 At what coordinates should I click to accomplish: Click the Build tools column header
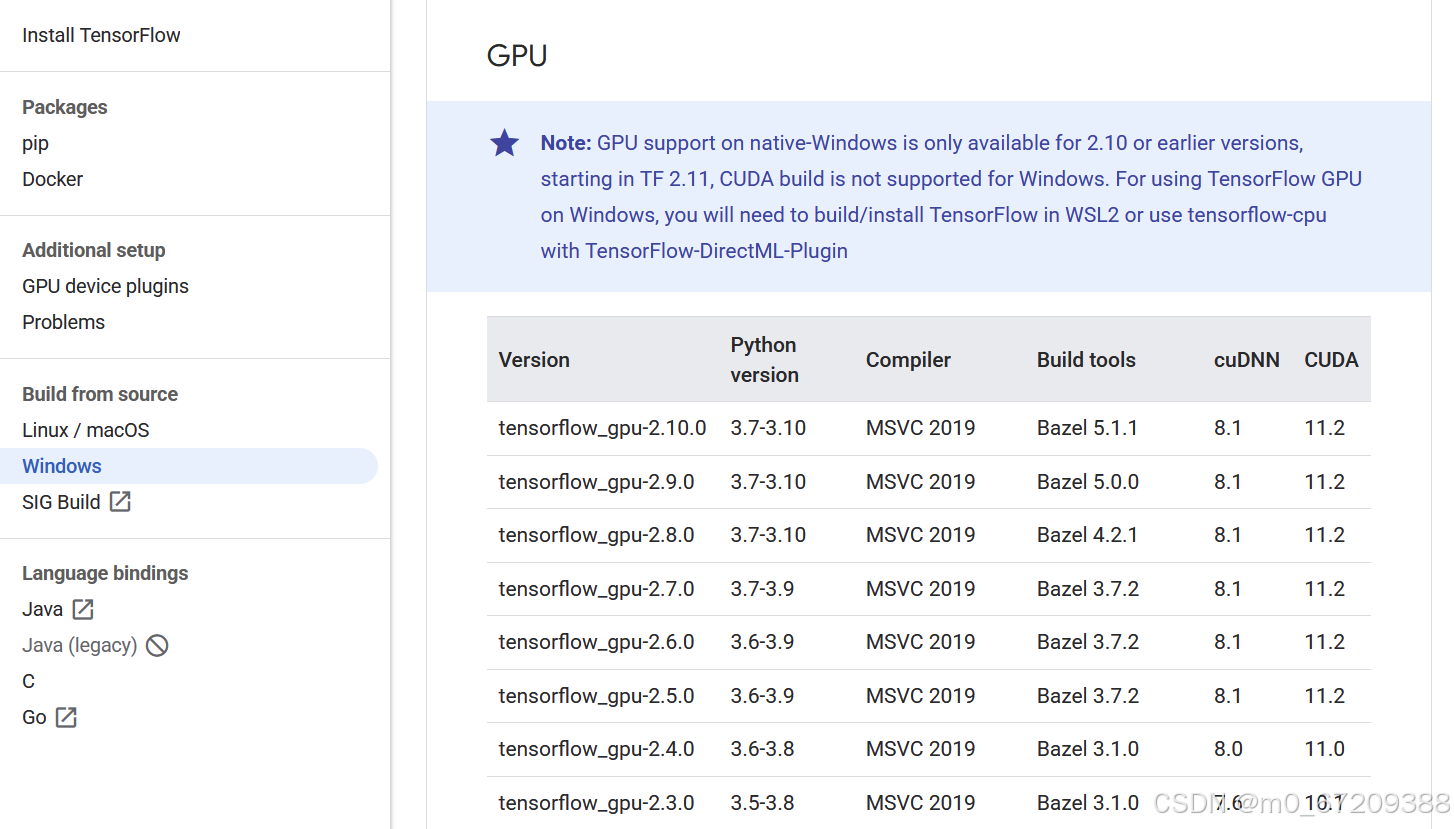pyautogui.click(x=1086, y=360)
